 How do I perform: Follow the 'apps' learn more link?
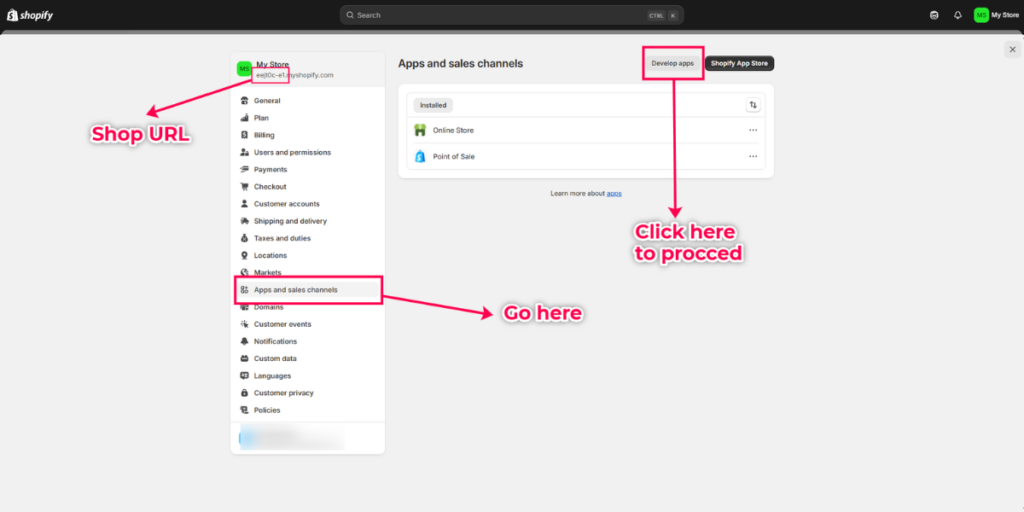tap(614, 194)
